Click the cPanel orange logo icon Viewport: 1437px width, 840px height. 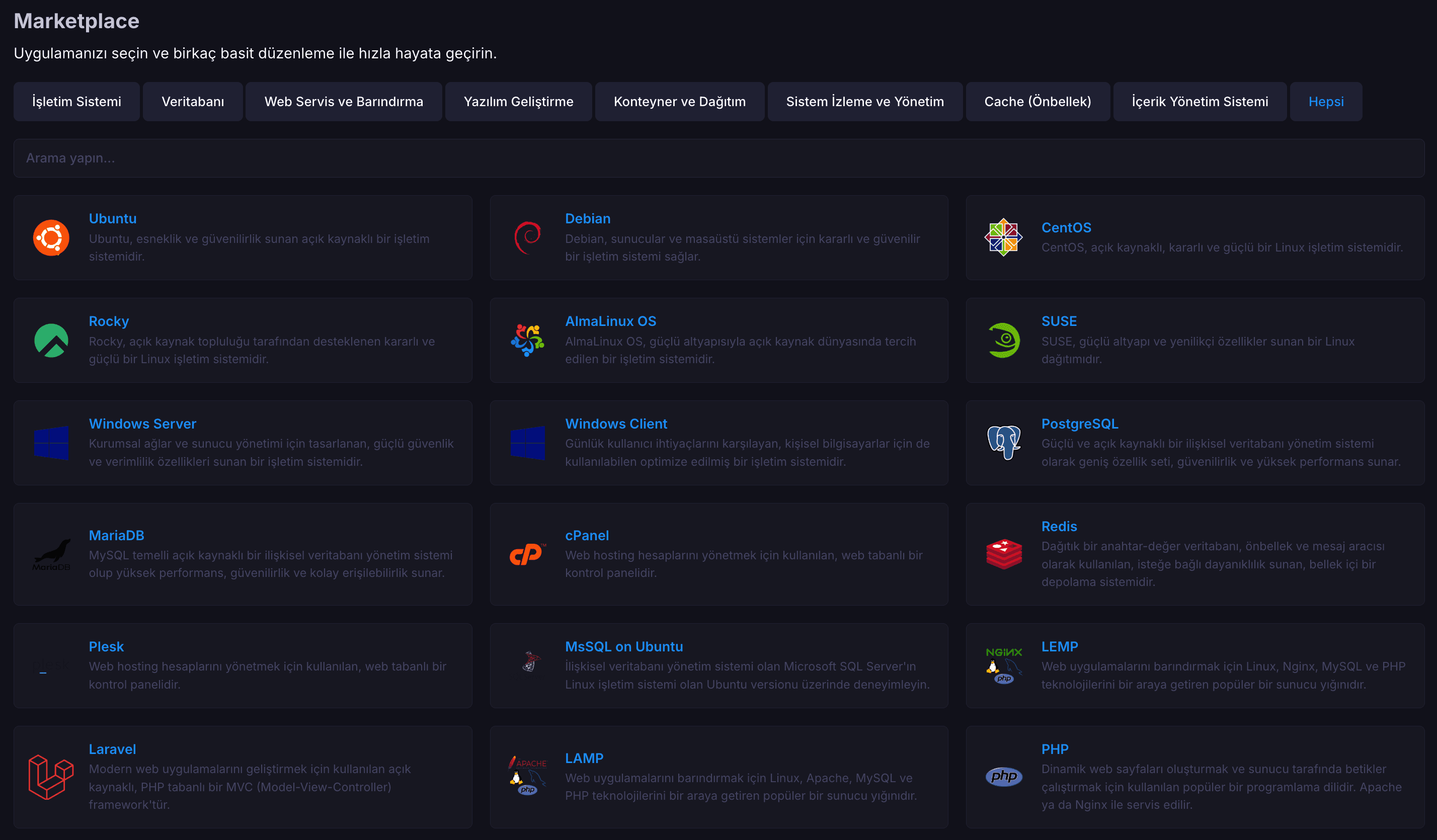[x=527, y=554]
